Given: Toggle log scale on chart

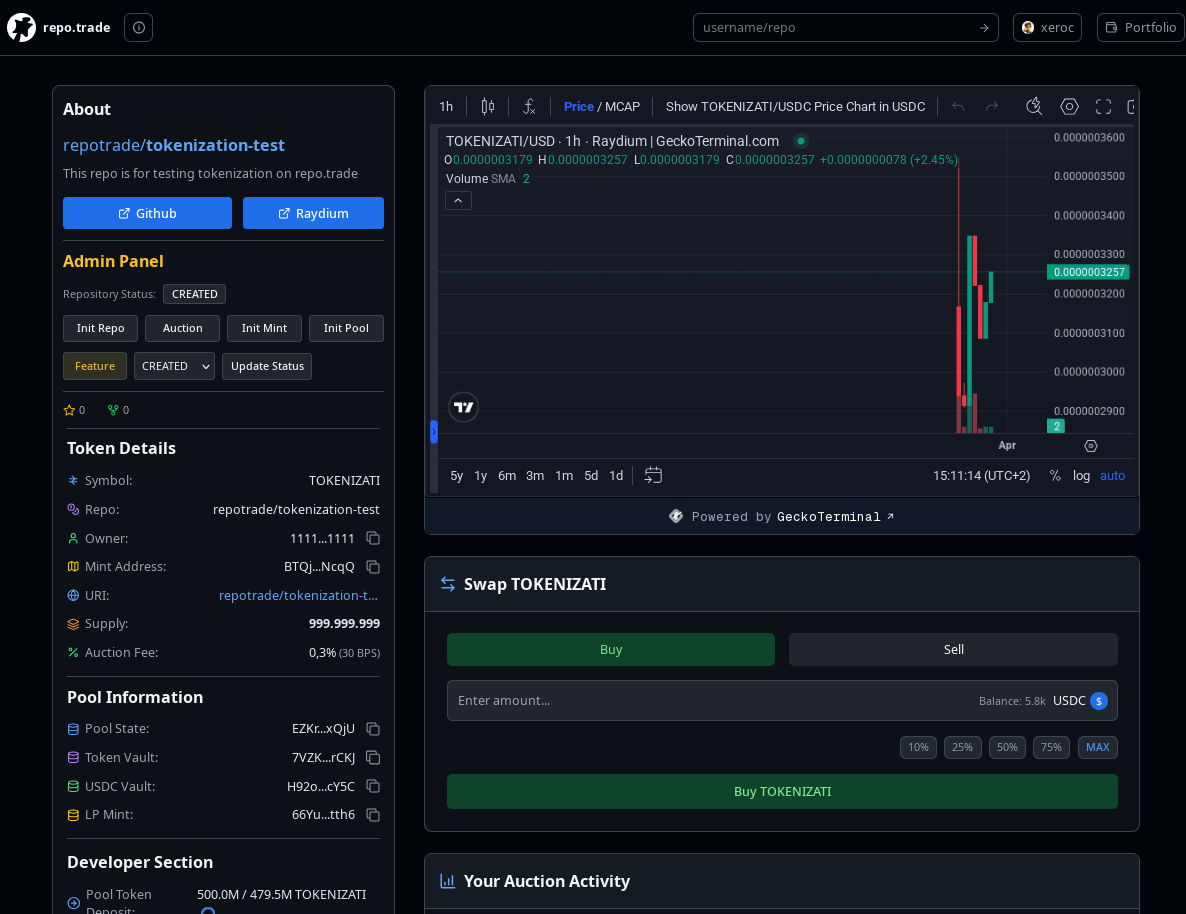Looking at the screenshot, I should [1081, 475].
